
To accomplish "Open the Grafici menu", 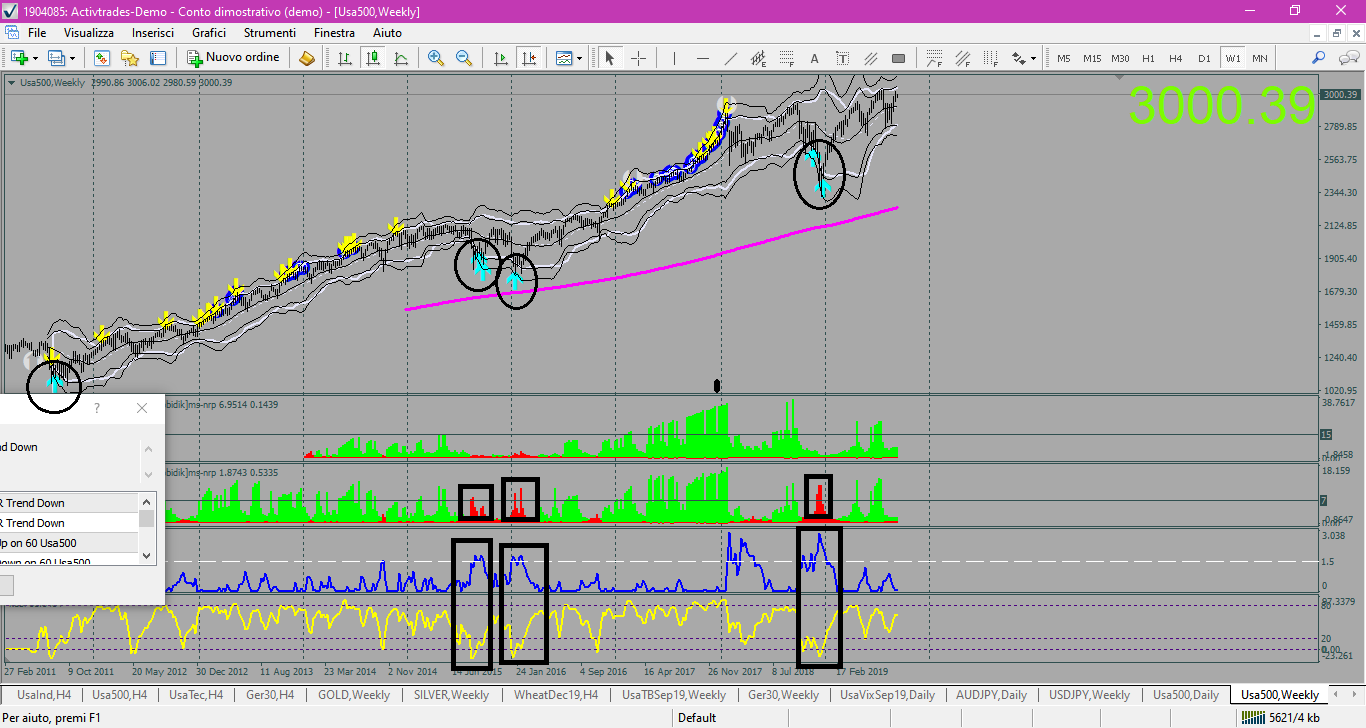I will pyautogui.click(x=209, y=33).
